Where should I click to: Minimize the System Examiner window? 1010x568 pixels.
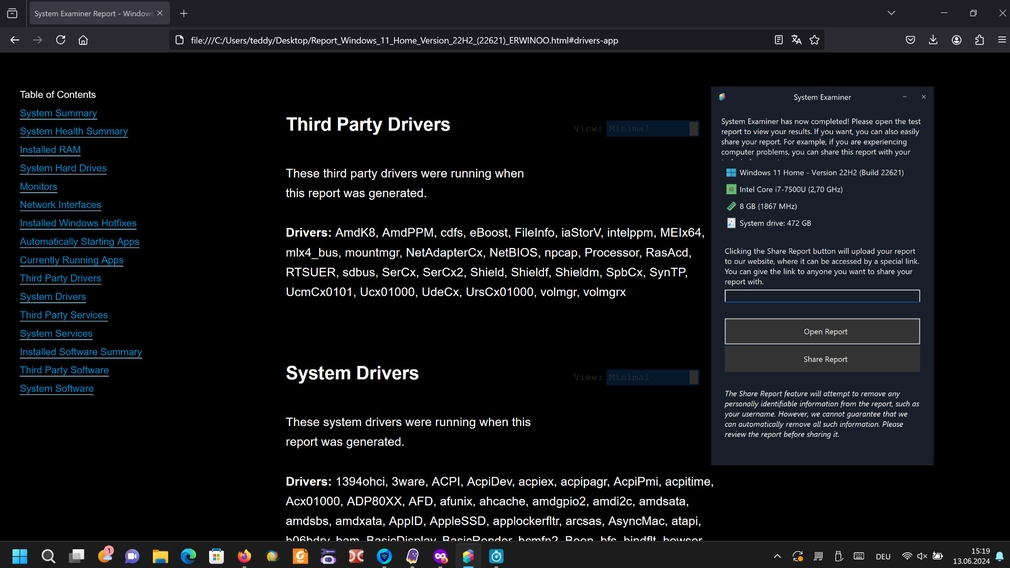click(904, 97)
